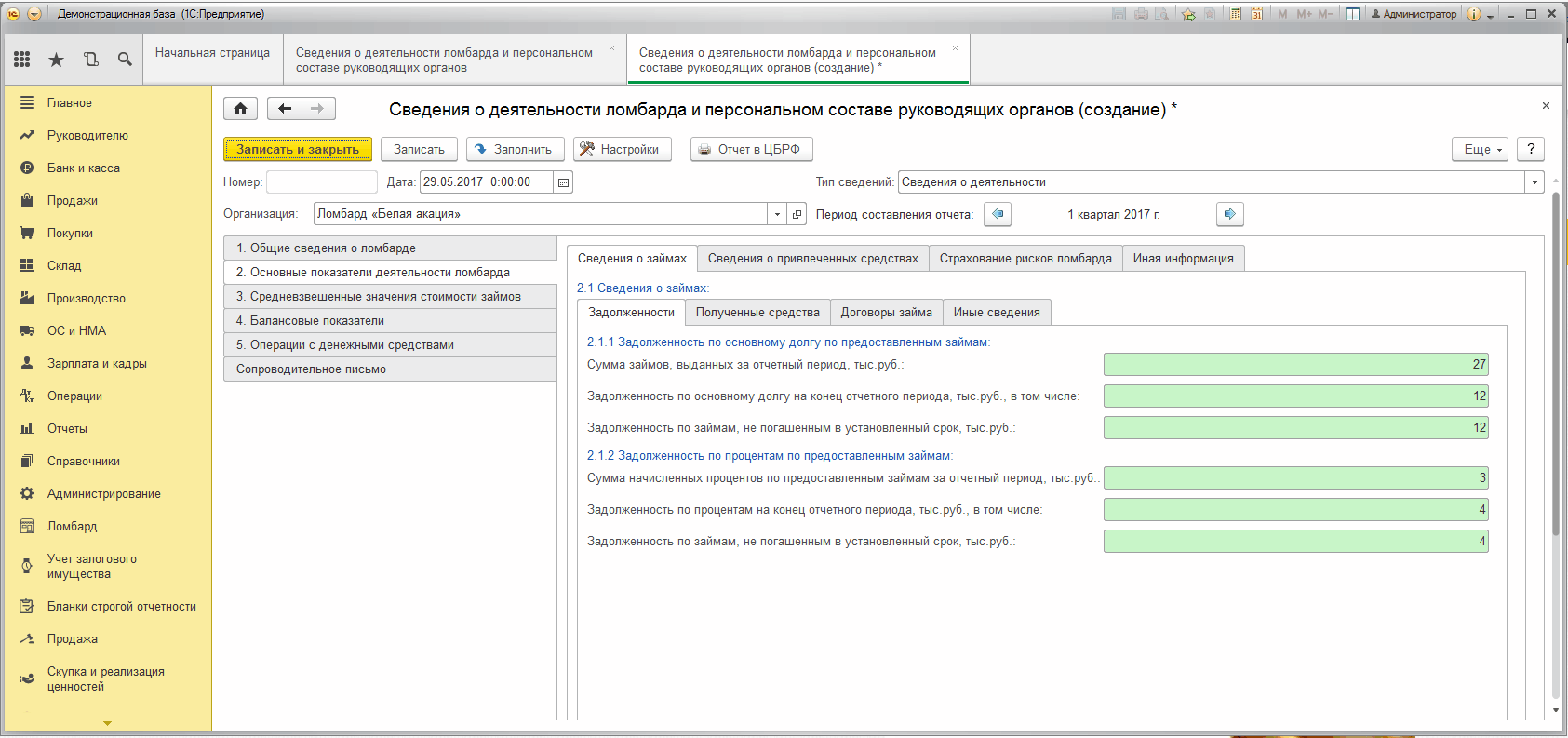
Task: Open Настройки button
Action: click(623, 149)
